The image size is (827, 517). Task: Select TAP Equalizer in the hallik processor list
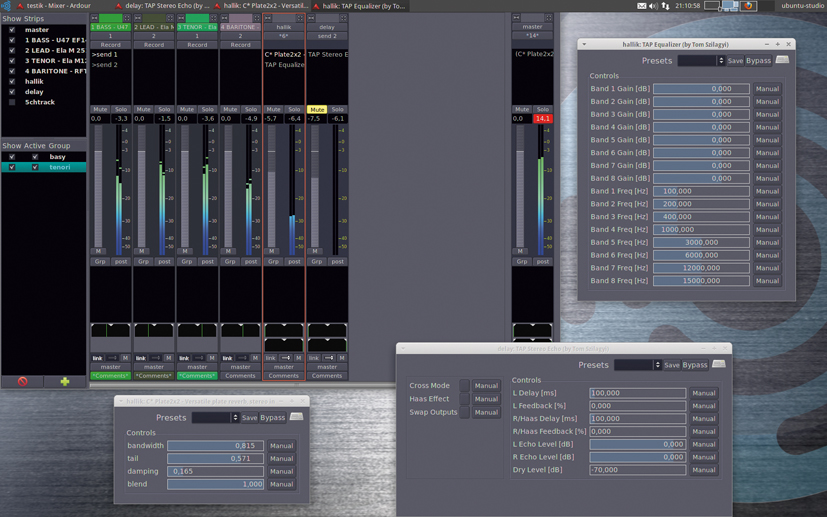[x=284, y=64]
